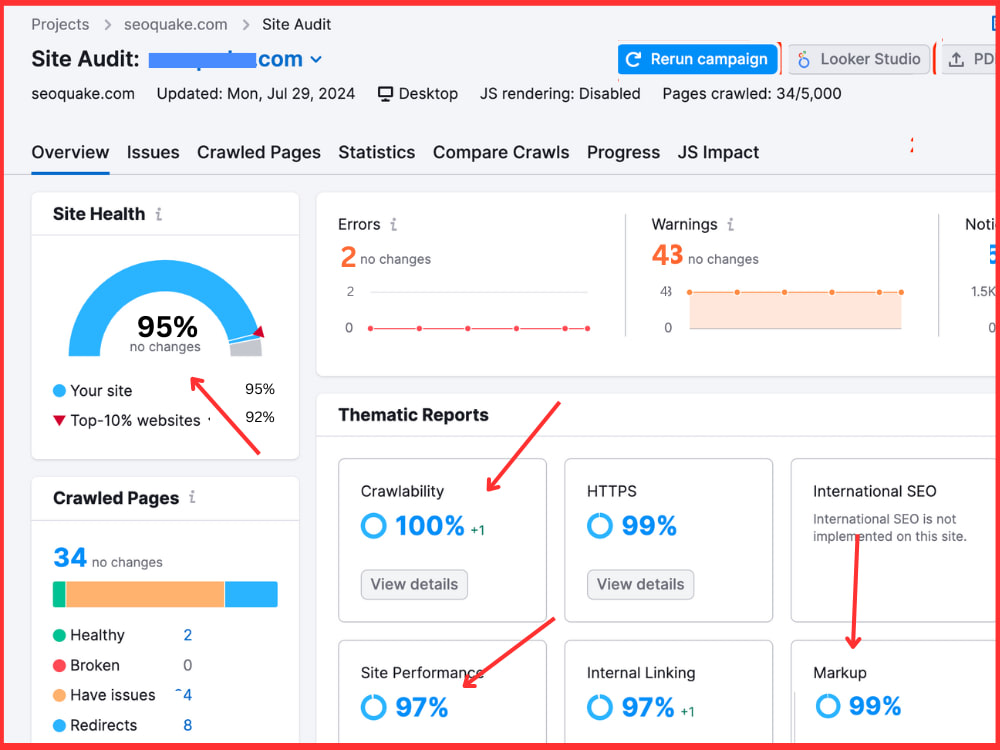Screen dimensions: 1000x750
Task: Click the Healthy pages count 2
Action: click(x=188, y=635)
